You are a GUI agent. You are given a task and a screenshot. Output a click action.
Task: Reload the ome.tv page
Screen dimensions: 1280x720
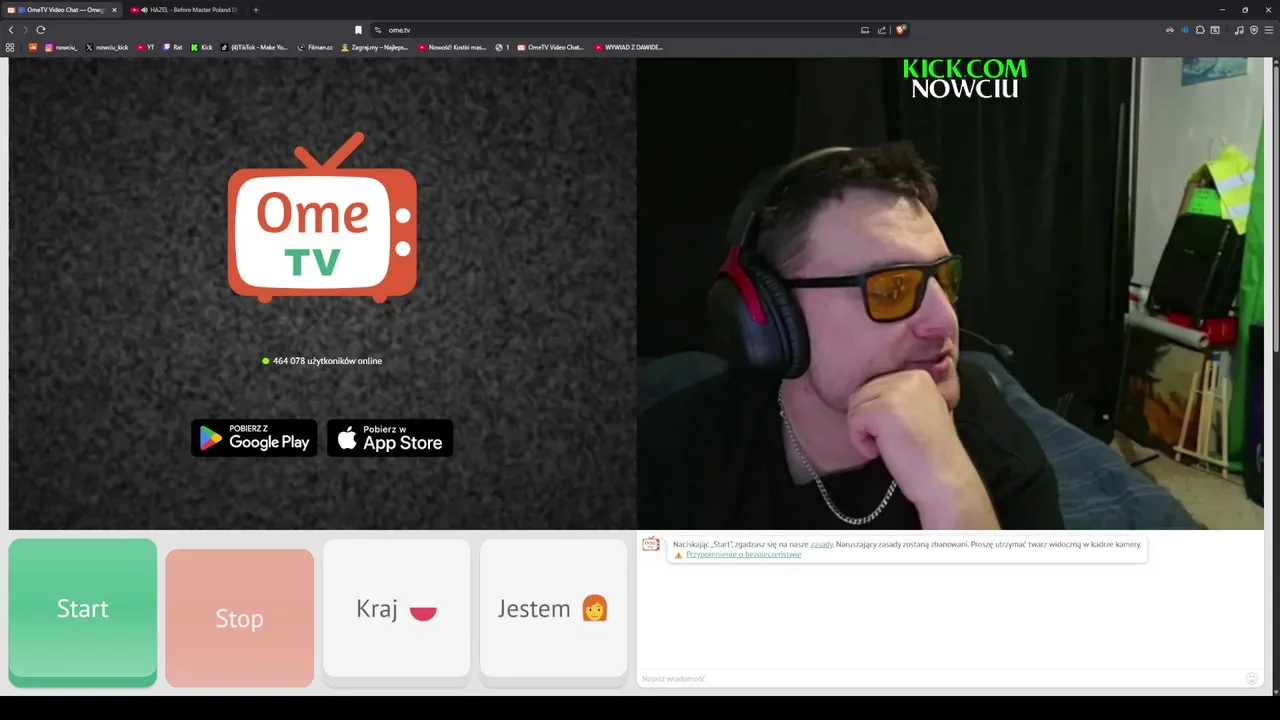[41, 30]
